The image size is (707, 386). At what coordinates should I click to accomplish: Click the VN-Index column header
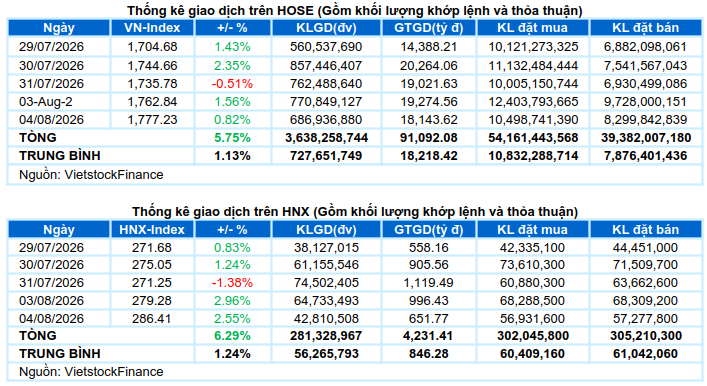152,28
